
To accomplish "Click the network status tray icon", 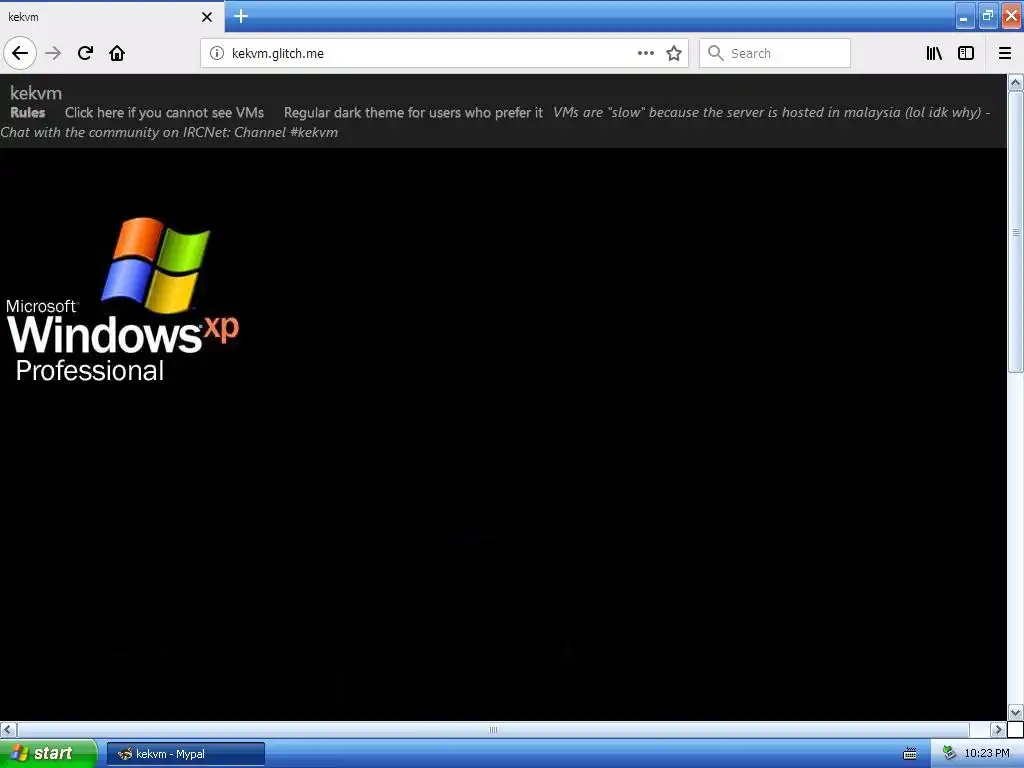I will [x=949, y=754].
